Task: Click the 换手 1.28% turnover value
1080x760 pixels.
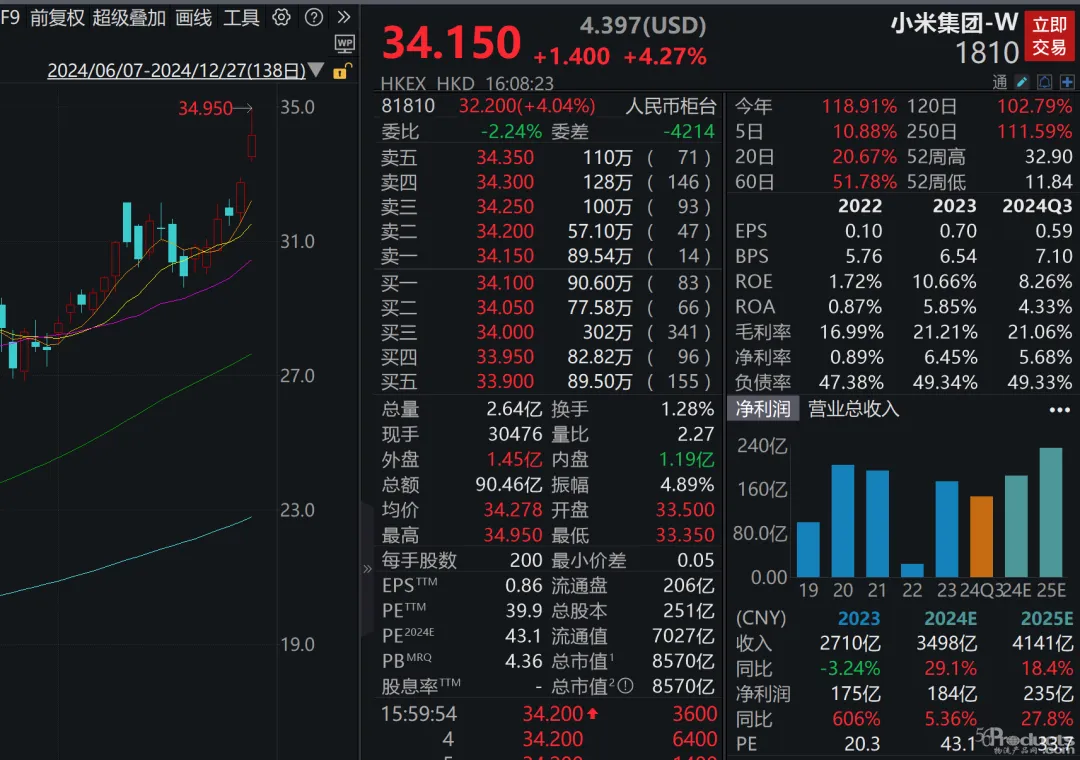Action: click(x=687, y=409)
